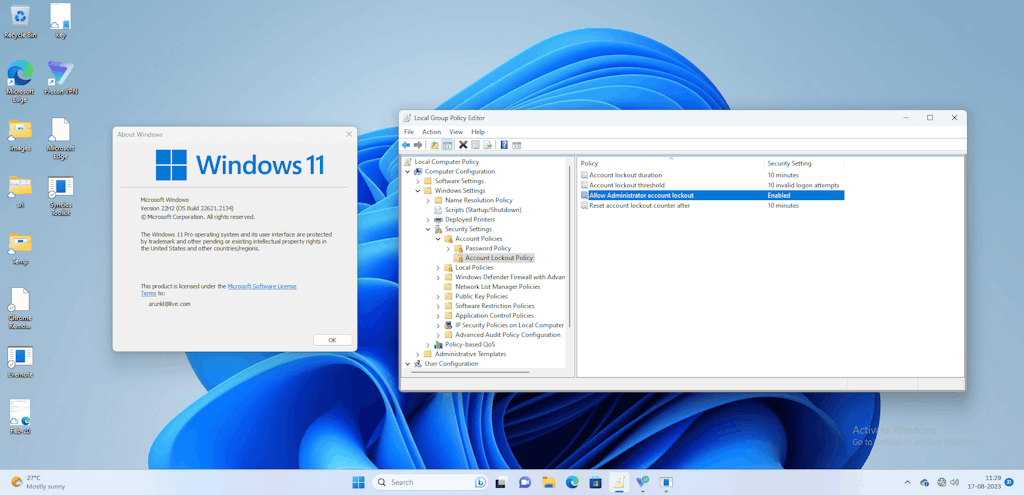The width and height of the screenshot is (1024, 495).
Task: Expand the Name Resolution Policy node arrow
Action: (x=428, y=200)
